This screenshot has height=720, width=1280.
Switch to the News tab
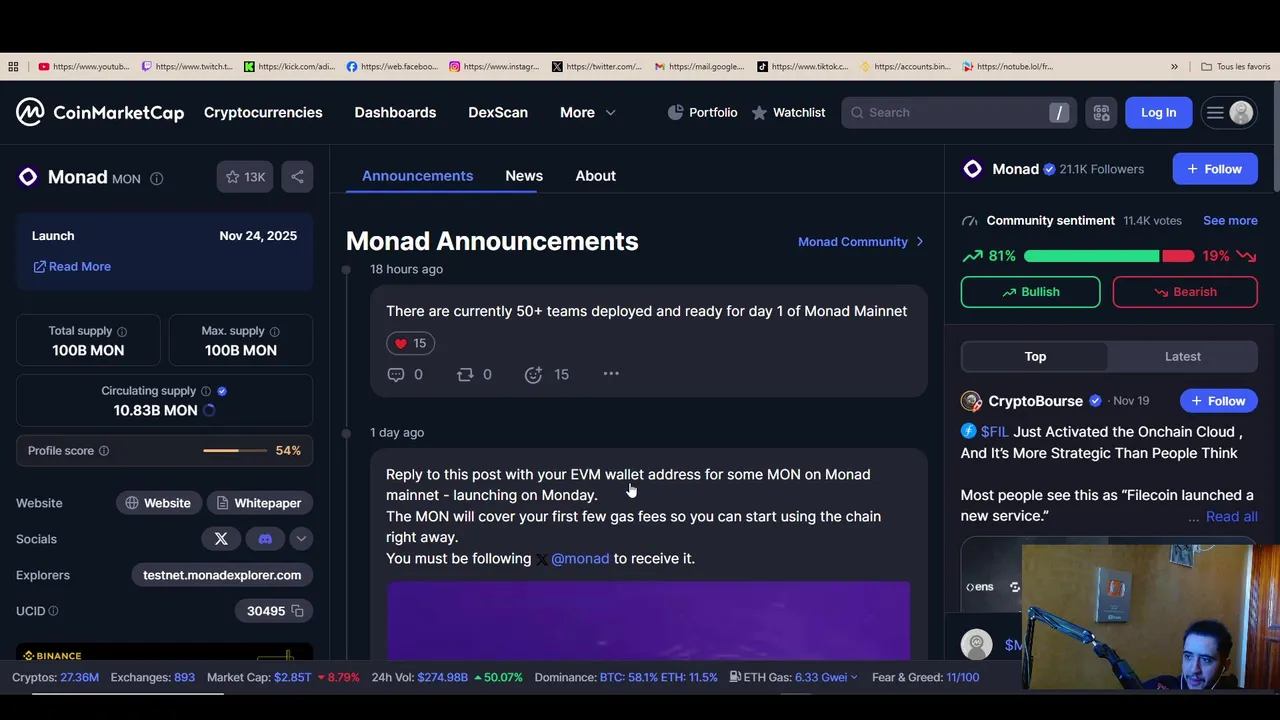click(524, 176)
